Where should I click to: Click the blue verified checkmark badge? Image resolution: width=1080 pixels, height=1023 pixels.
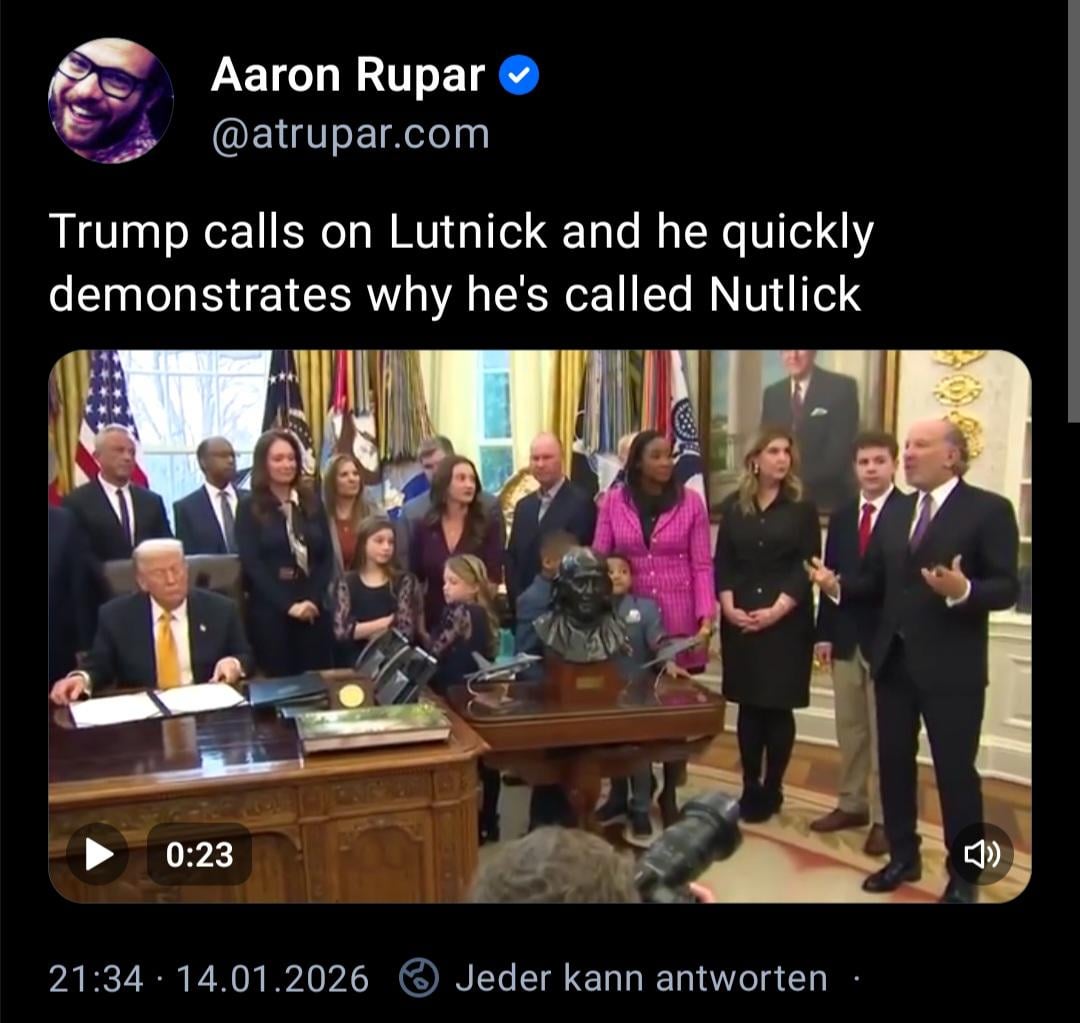click(518, 75)
